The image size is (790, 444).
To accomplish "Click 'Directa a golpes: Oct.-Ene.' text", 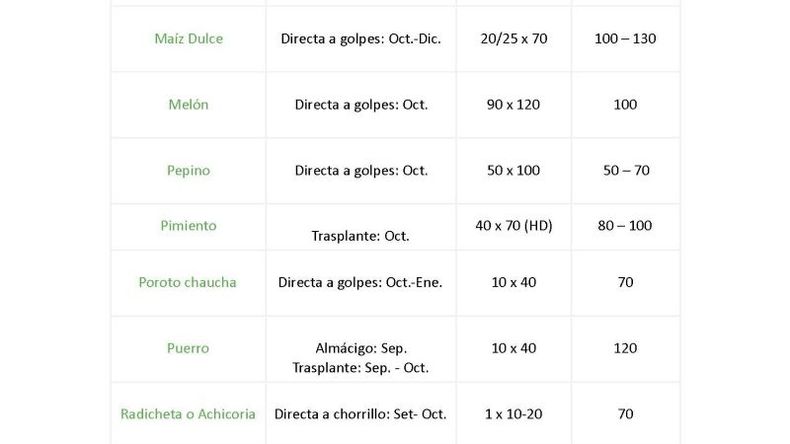I will pos(360,282).
